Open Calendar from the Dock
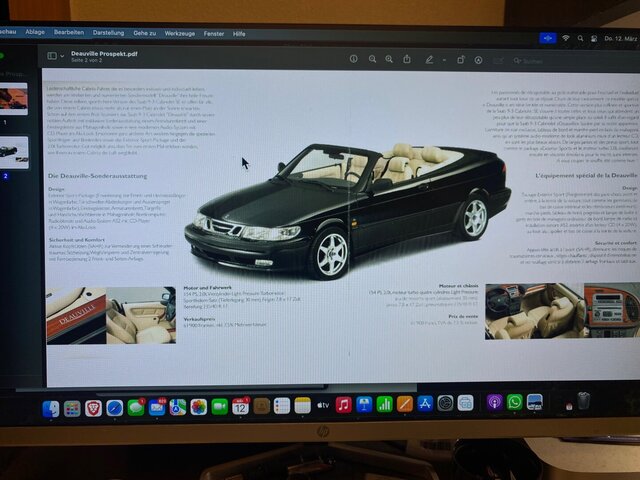Image resolution: width=640 pixels, height=480 pixels. click(x=240, y=407)
